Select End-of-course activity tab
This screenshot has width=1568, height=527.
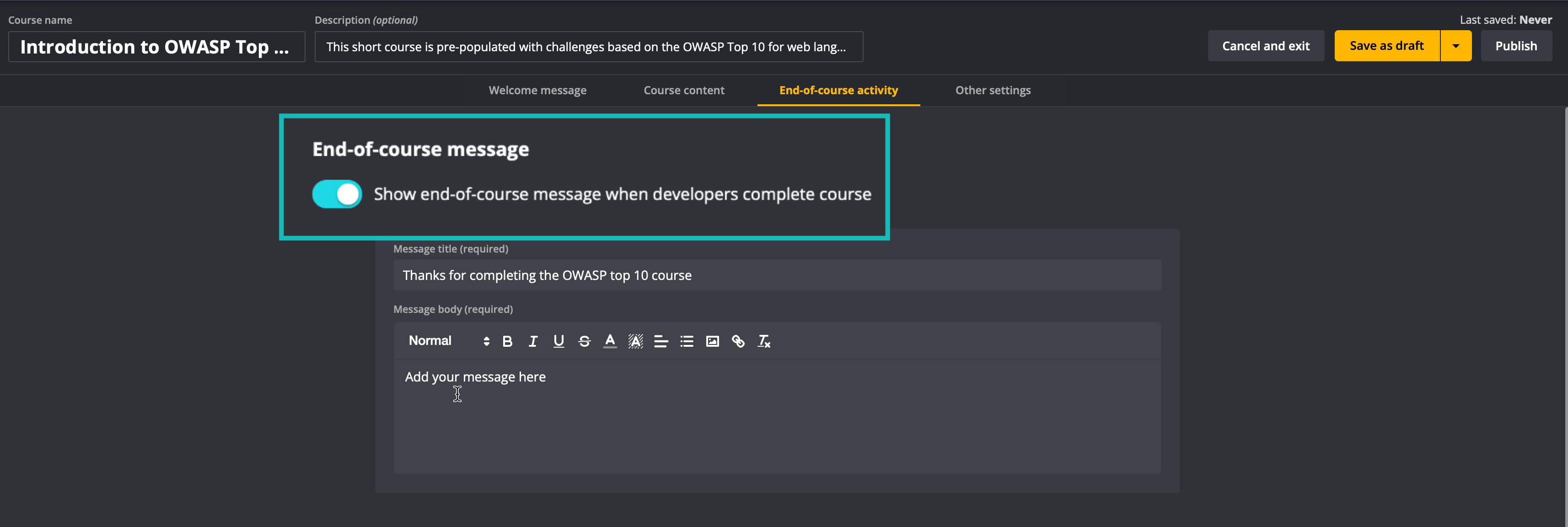point(838,90)
